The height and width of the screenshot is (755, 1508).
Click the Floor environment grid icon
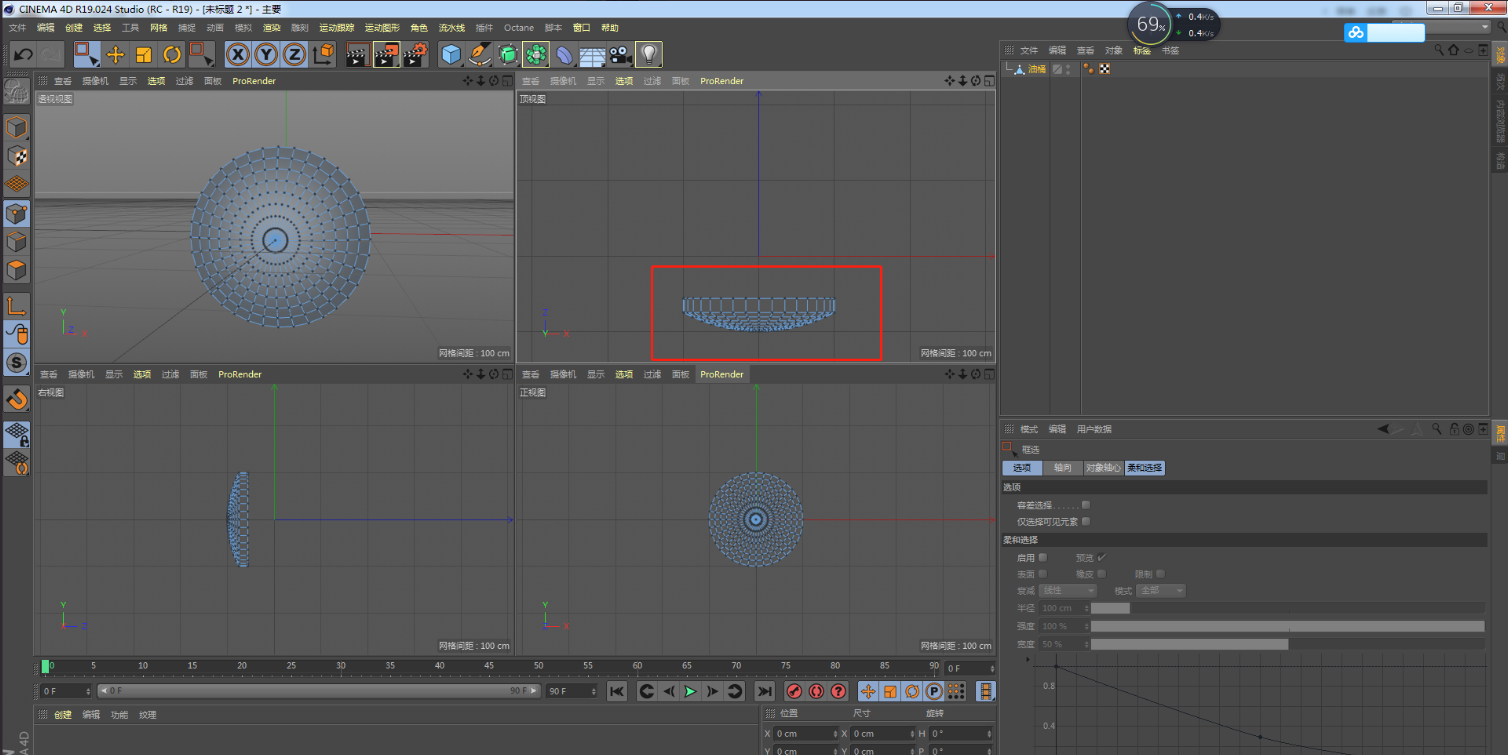(x=592, y=54)
